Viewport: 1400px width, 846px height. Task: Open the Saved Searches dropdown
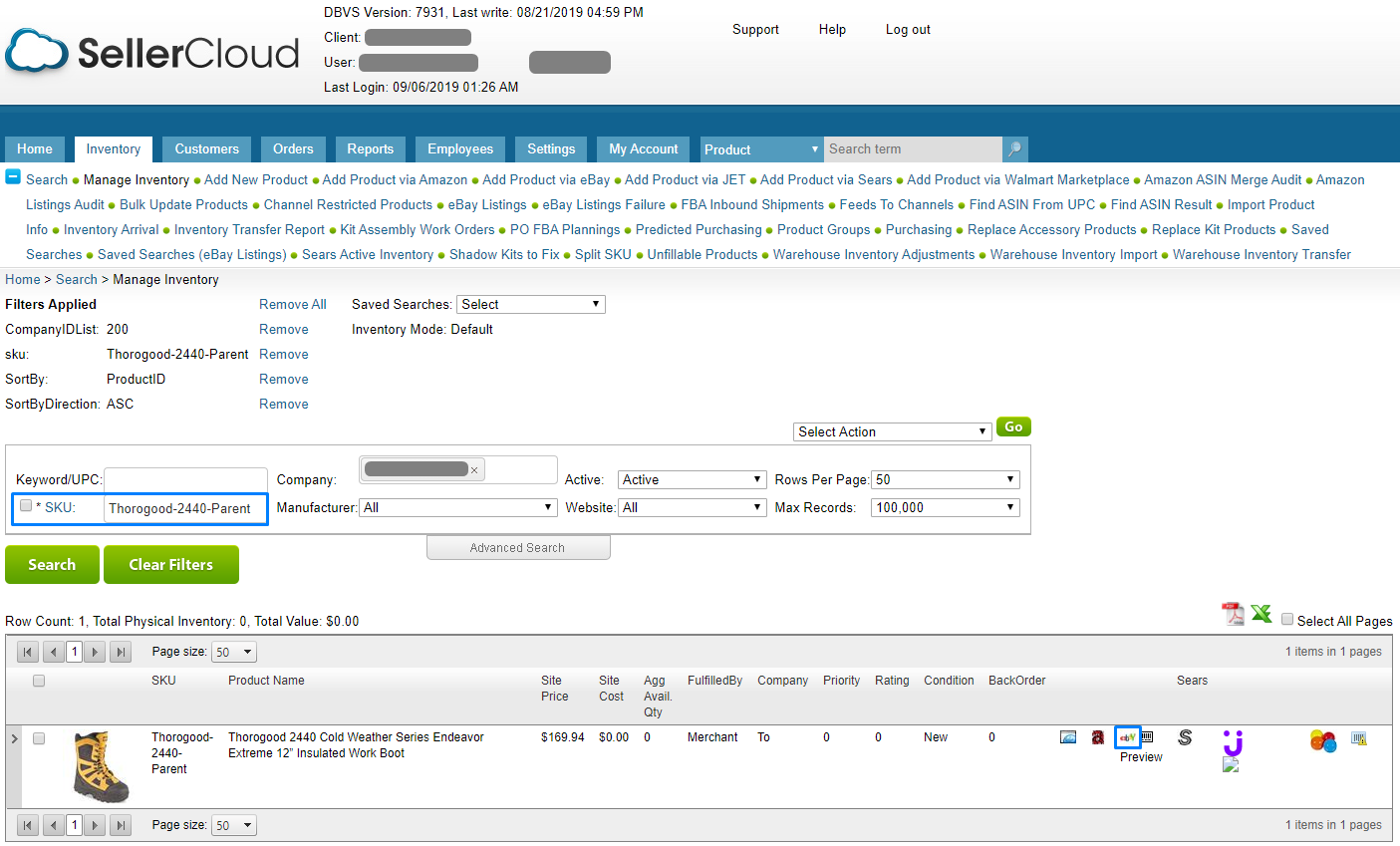pyautogui.click(x=531, y=305)
